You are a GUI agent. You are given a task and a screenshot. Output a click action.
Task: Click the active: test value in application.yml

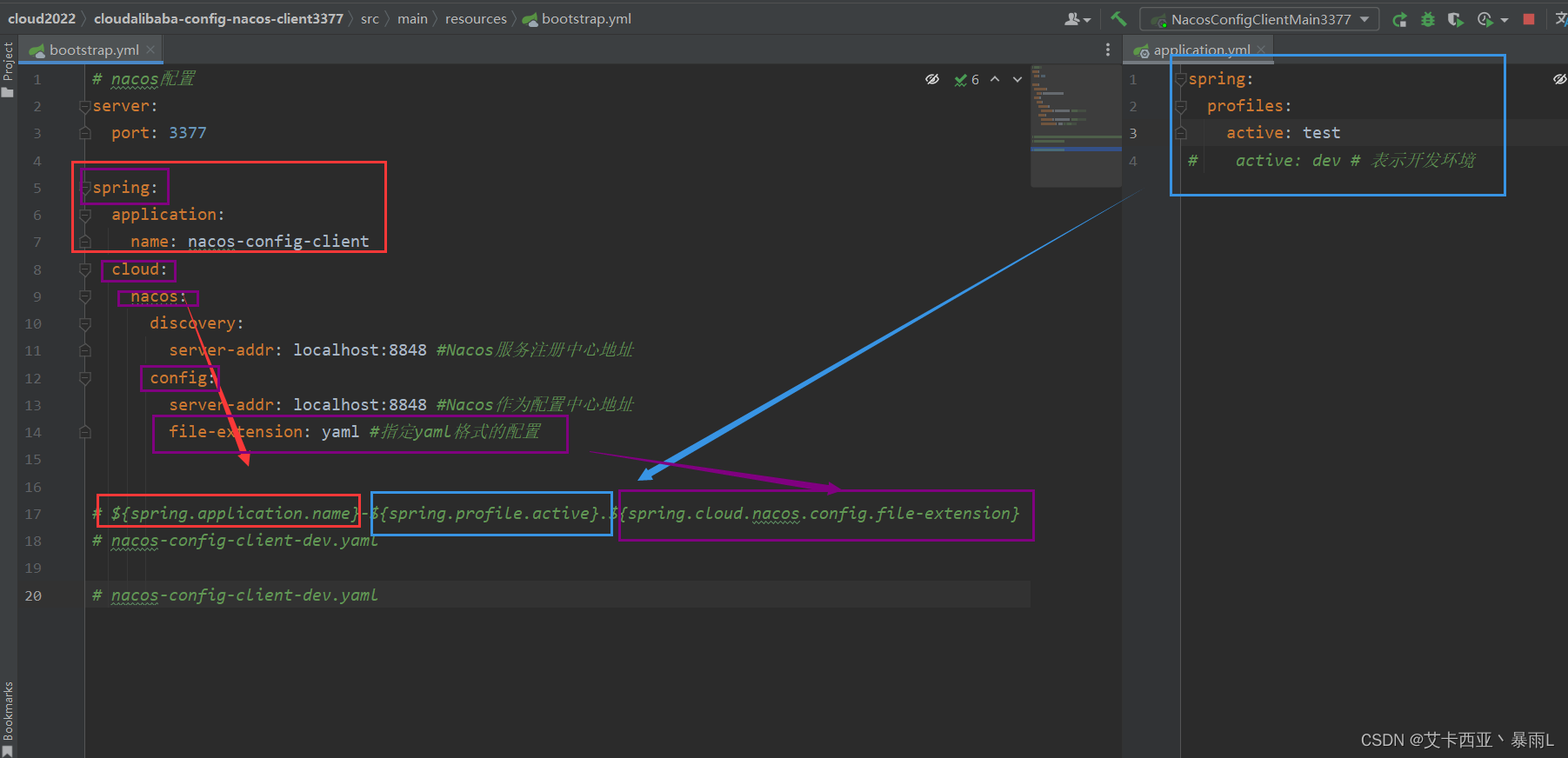1321,133
